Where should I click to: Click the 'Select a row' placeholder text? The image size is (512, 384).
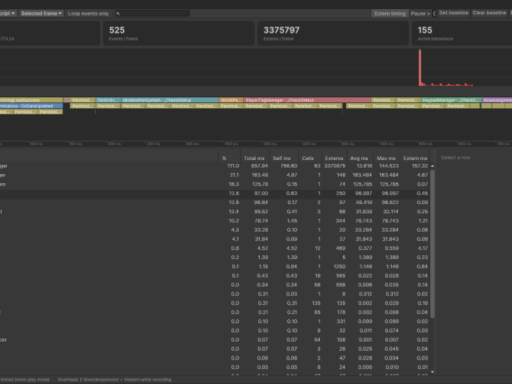click(455, 157)
